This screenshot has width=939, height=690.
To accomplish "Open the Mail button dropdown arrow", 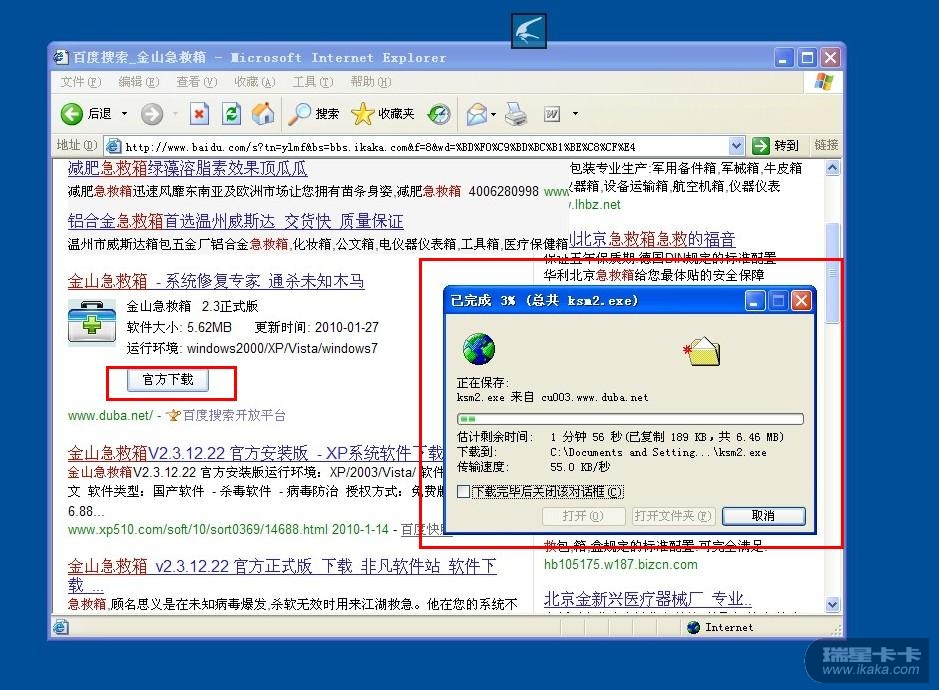I will tap(493, 114).
